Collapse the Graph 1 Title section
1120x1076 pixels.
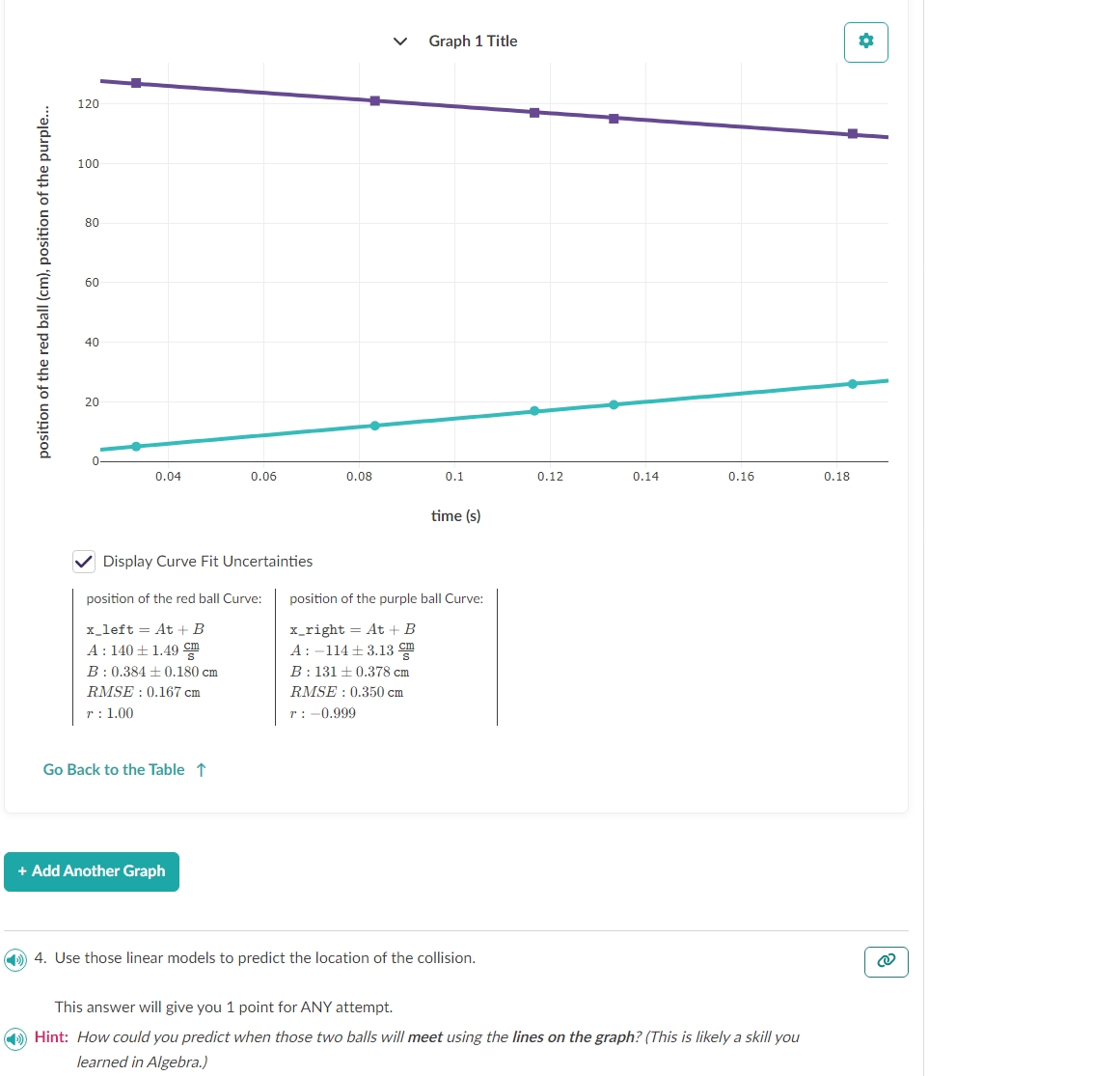pos(399,41)
